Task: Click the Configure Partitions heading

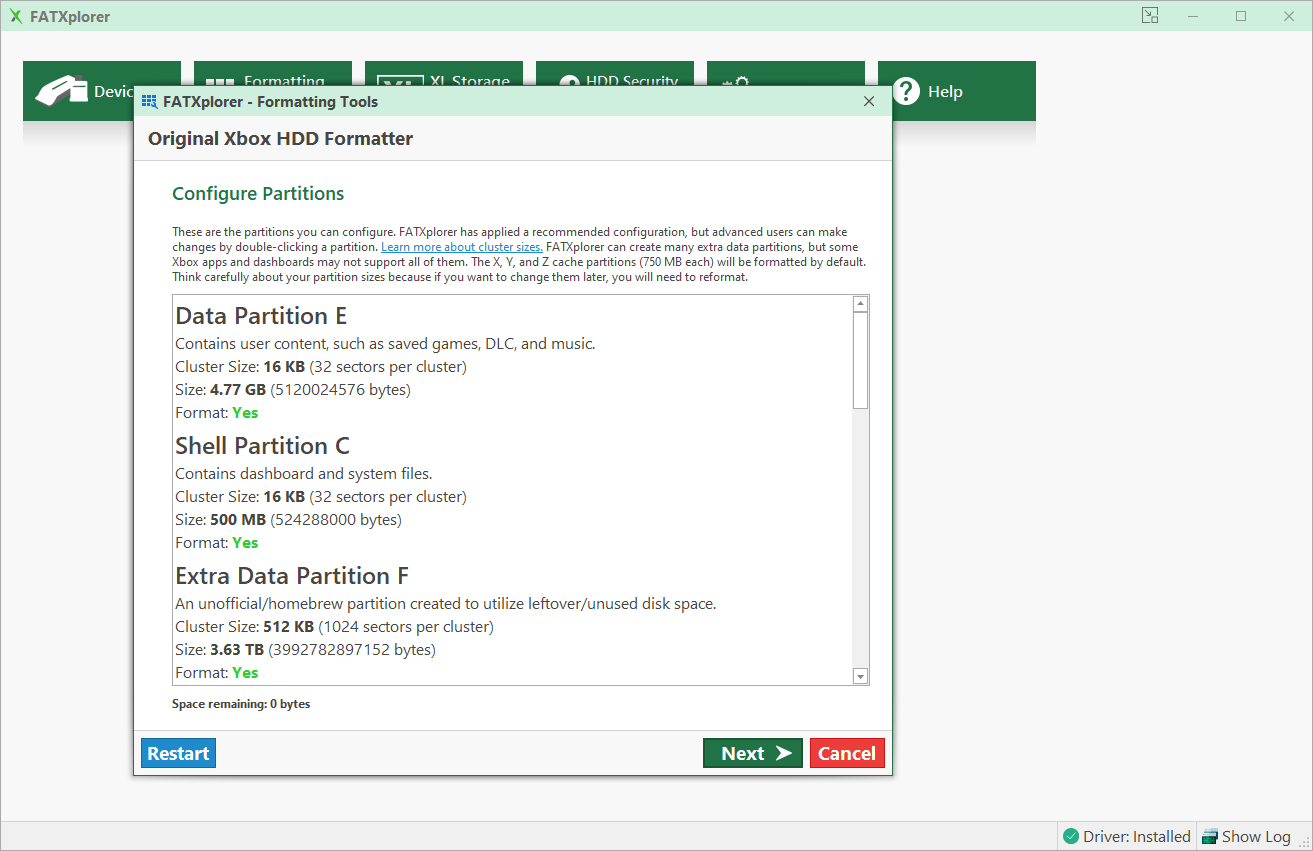Action: pyautogui.click(x=258, y=193)
